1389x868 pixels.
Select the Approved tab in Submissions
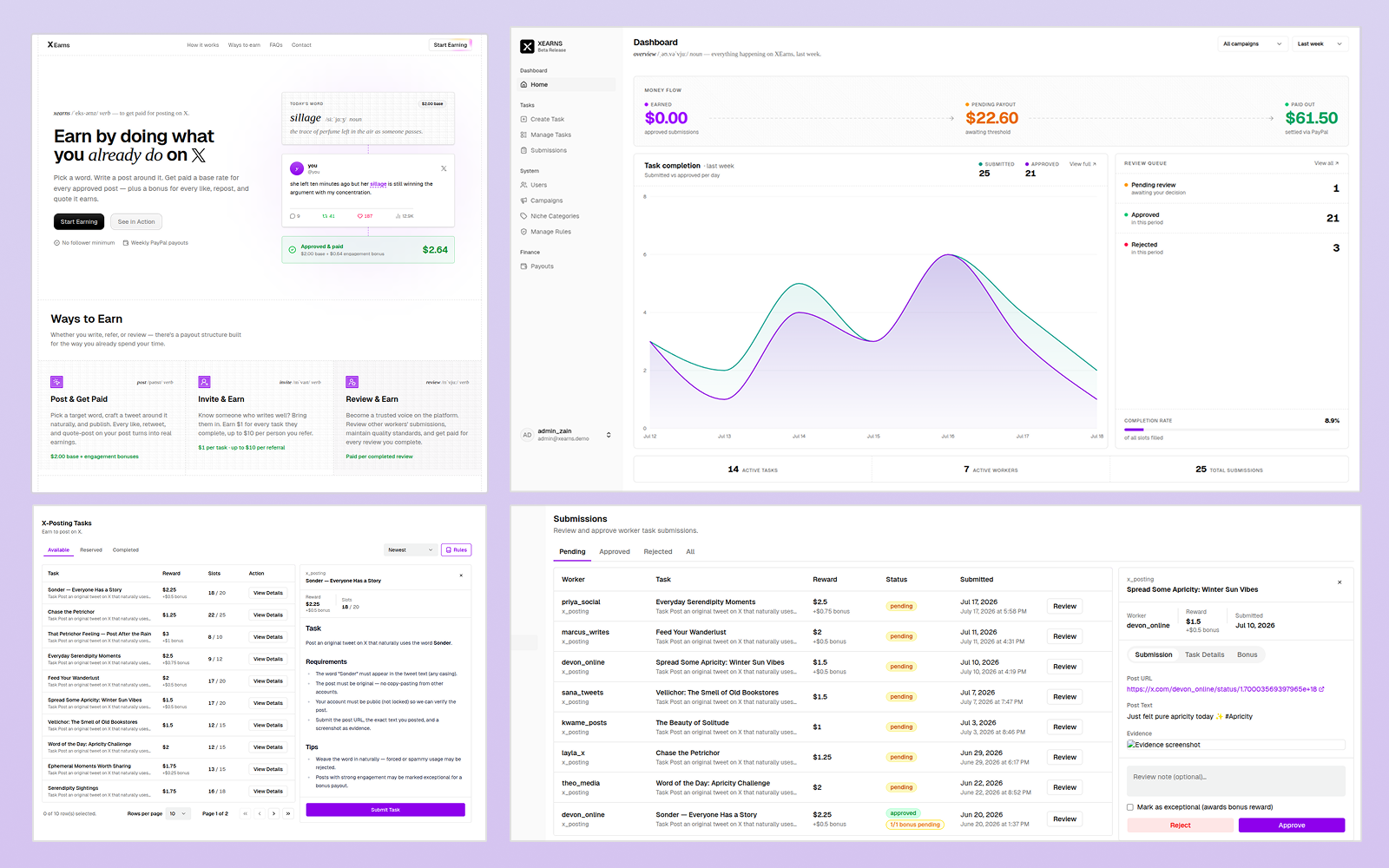point(615,552)
